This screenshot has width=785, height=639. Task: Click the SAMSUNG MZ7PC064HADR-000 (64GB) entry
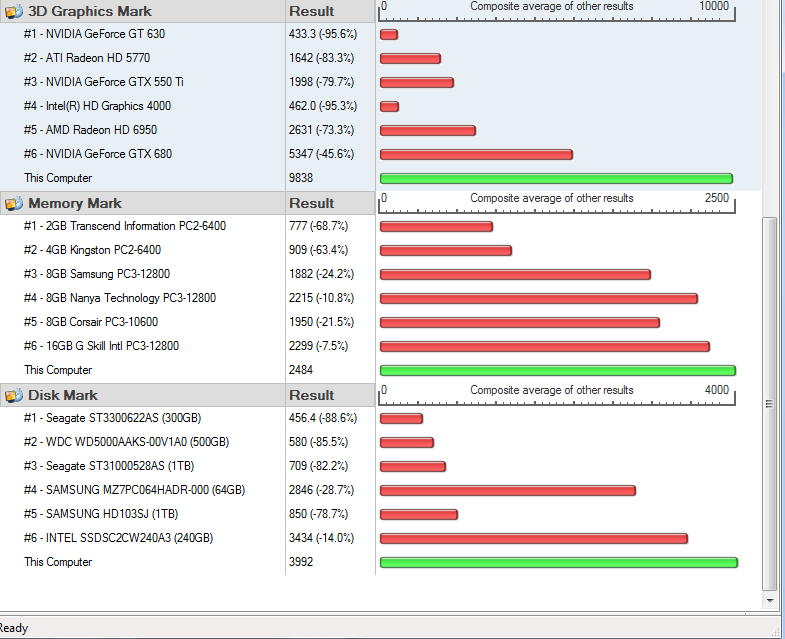coord(145,490)
